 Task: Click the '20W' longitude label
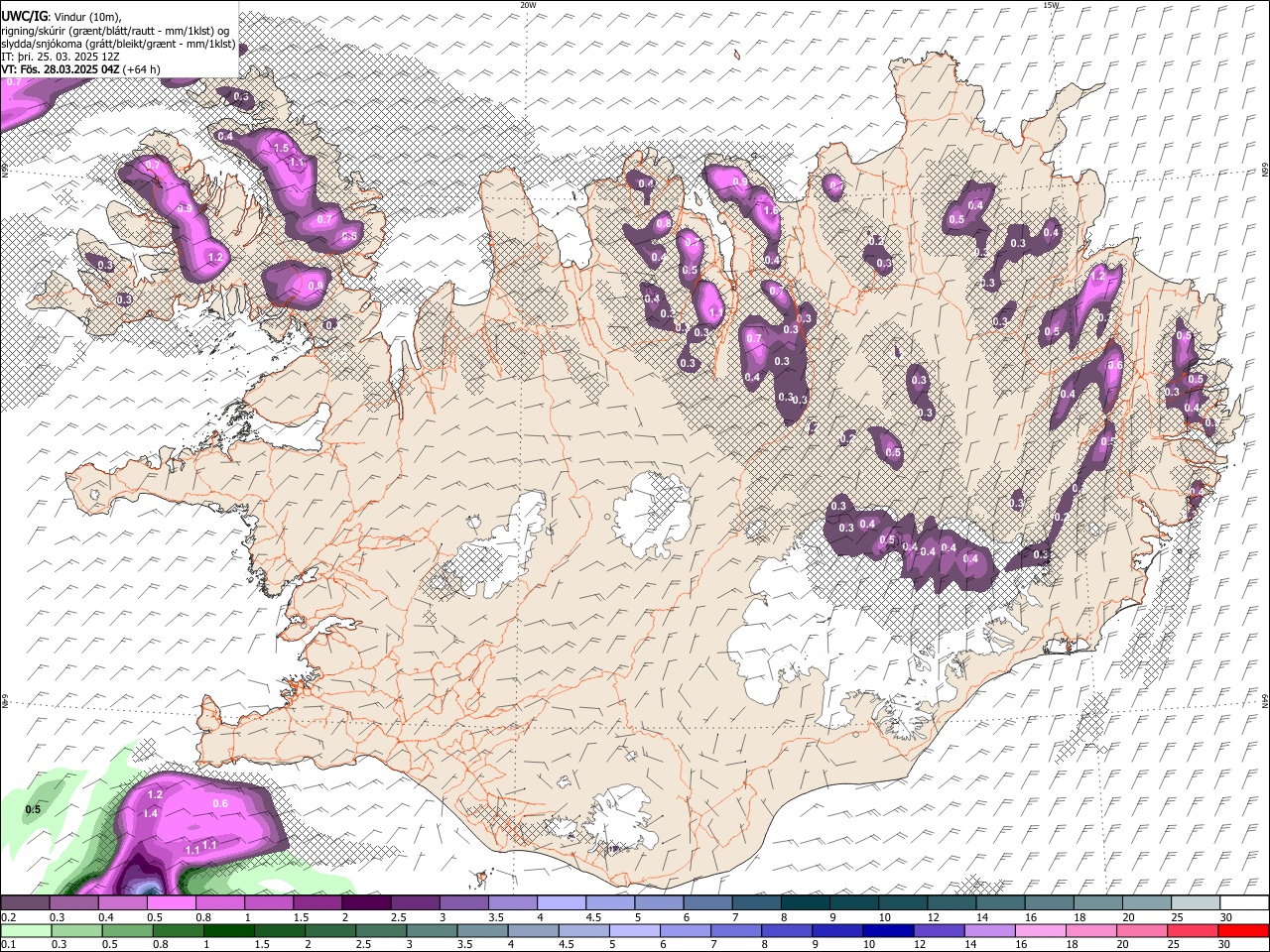click(528, 5)
